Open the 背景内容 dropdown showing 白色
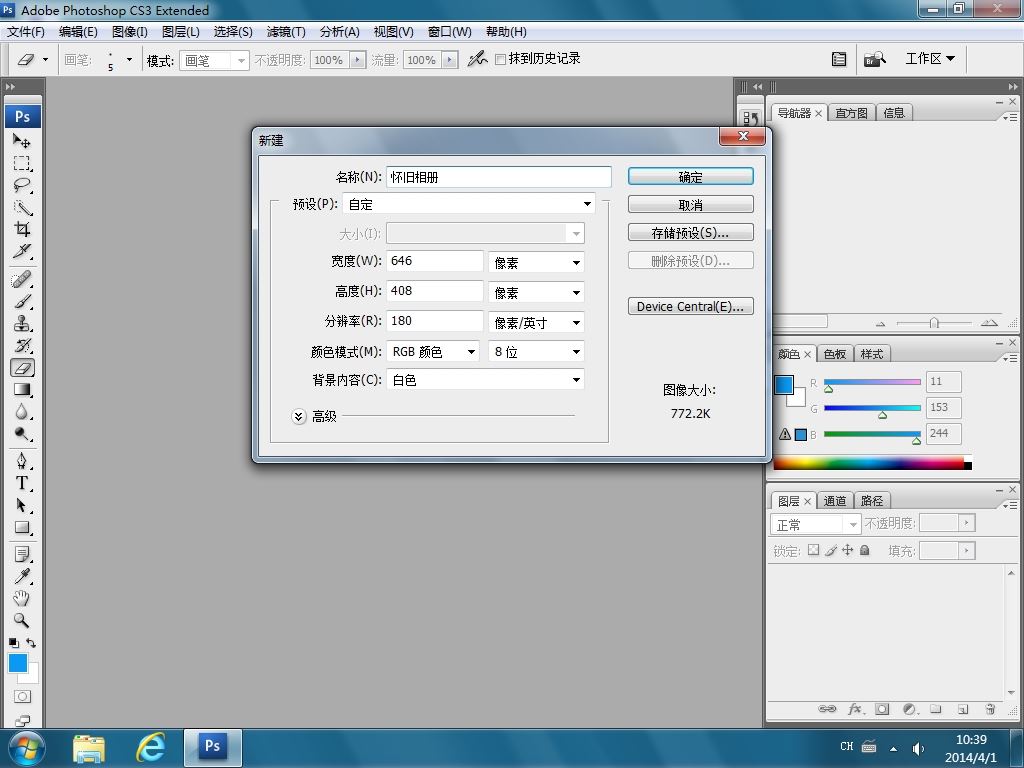This screenshot has height=768, width=1024. pyautogui.click(x=485, y=380)
